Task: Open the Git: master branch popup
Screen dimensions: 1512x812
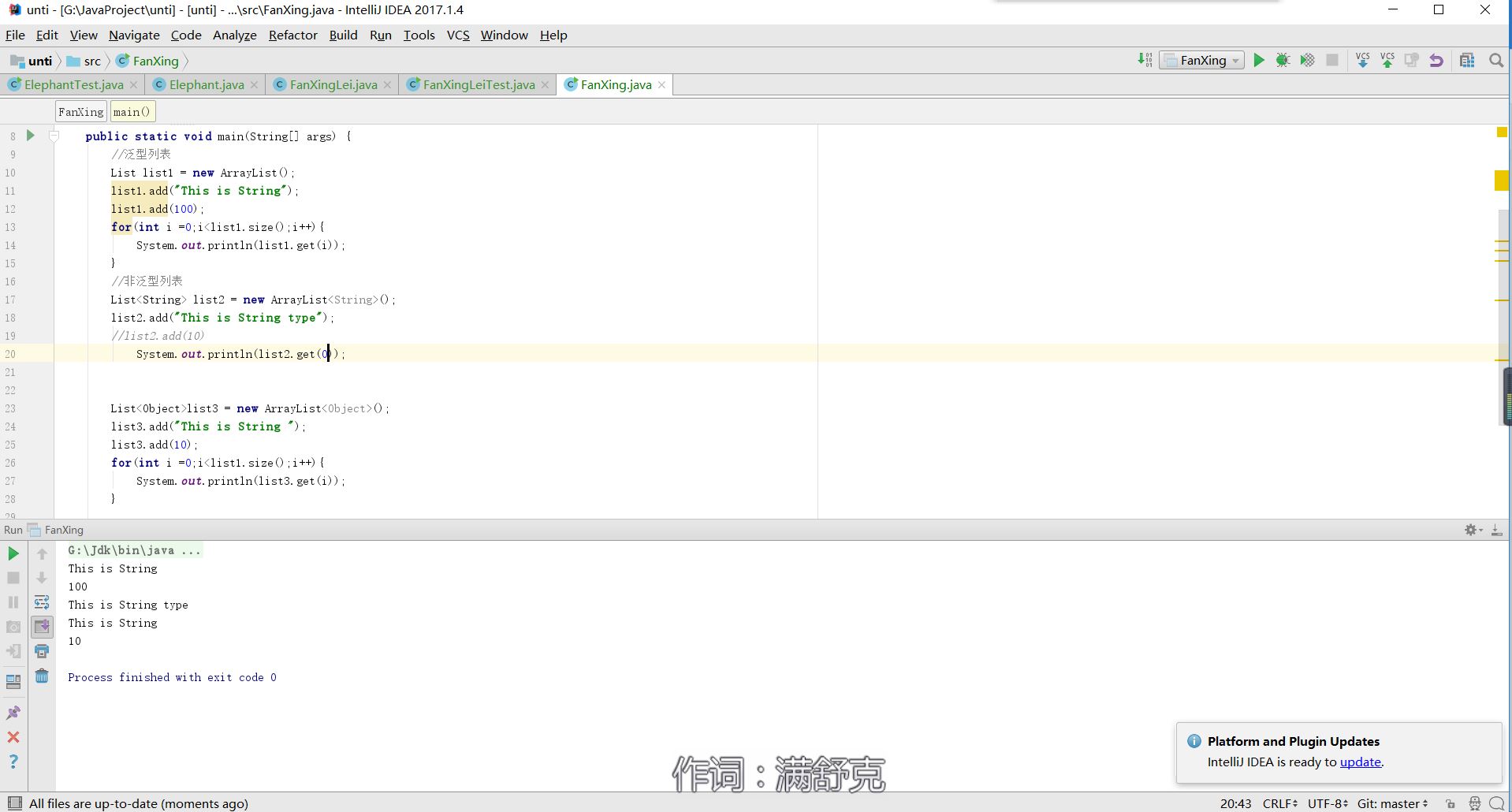Action: 1392,804
